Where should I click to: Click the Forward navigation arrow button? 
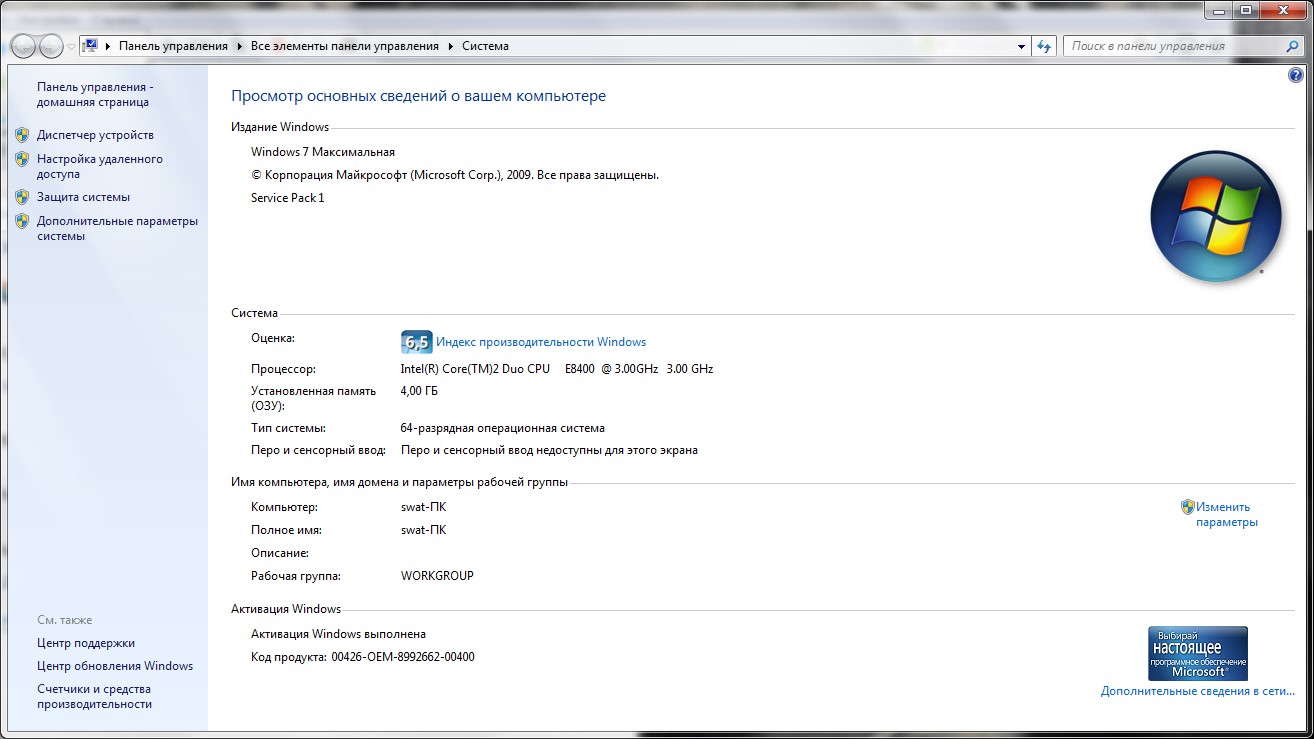click(50, 46)
